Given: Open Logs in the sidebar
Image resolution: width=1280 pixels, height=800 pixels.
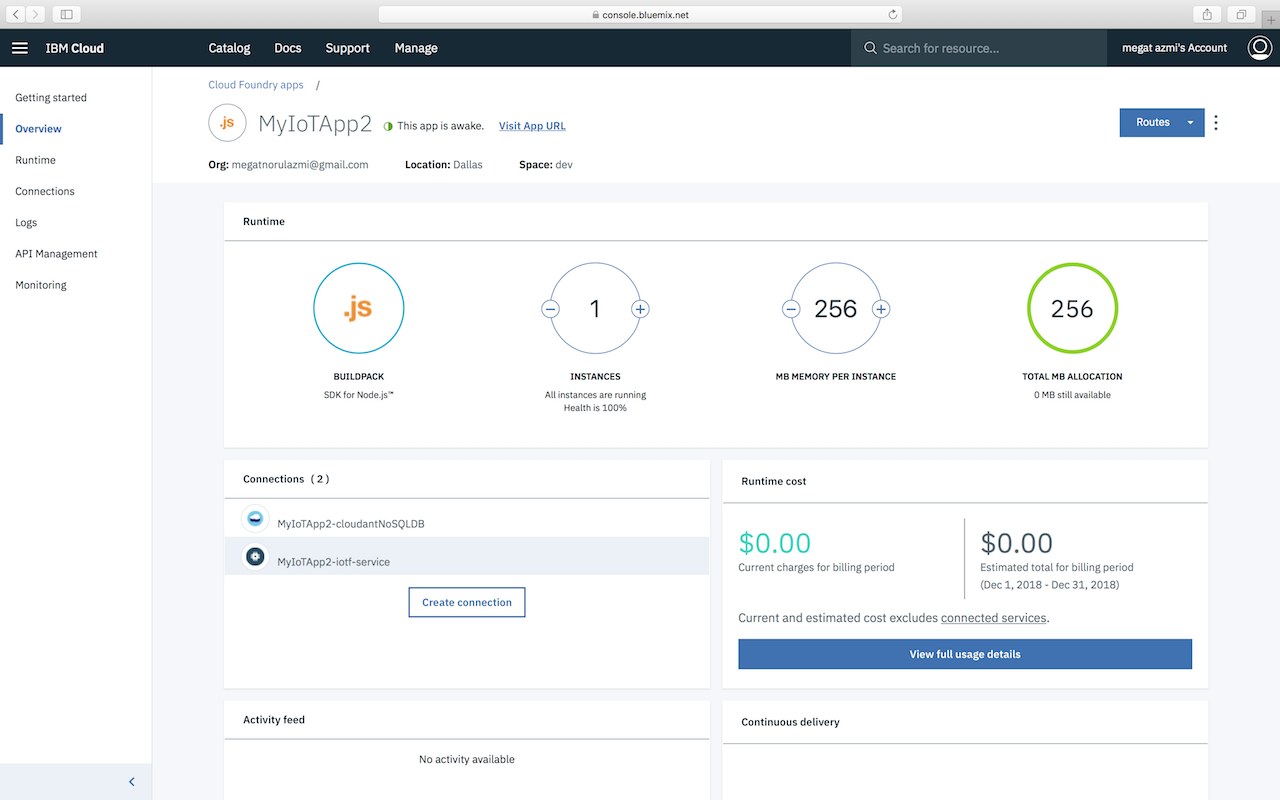Looking at the screenshot, I should click(x=26, y=223).
